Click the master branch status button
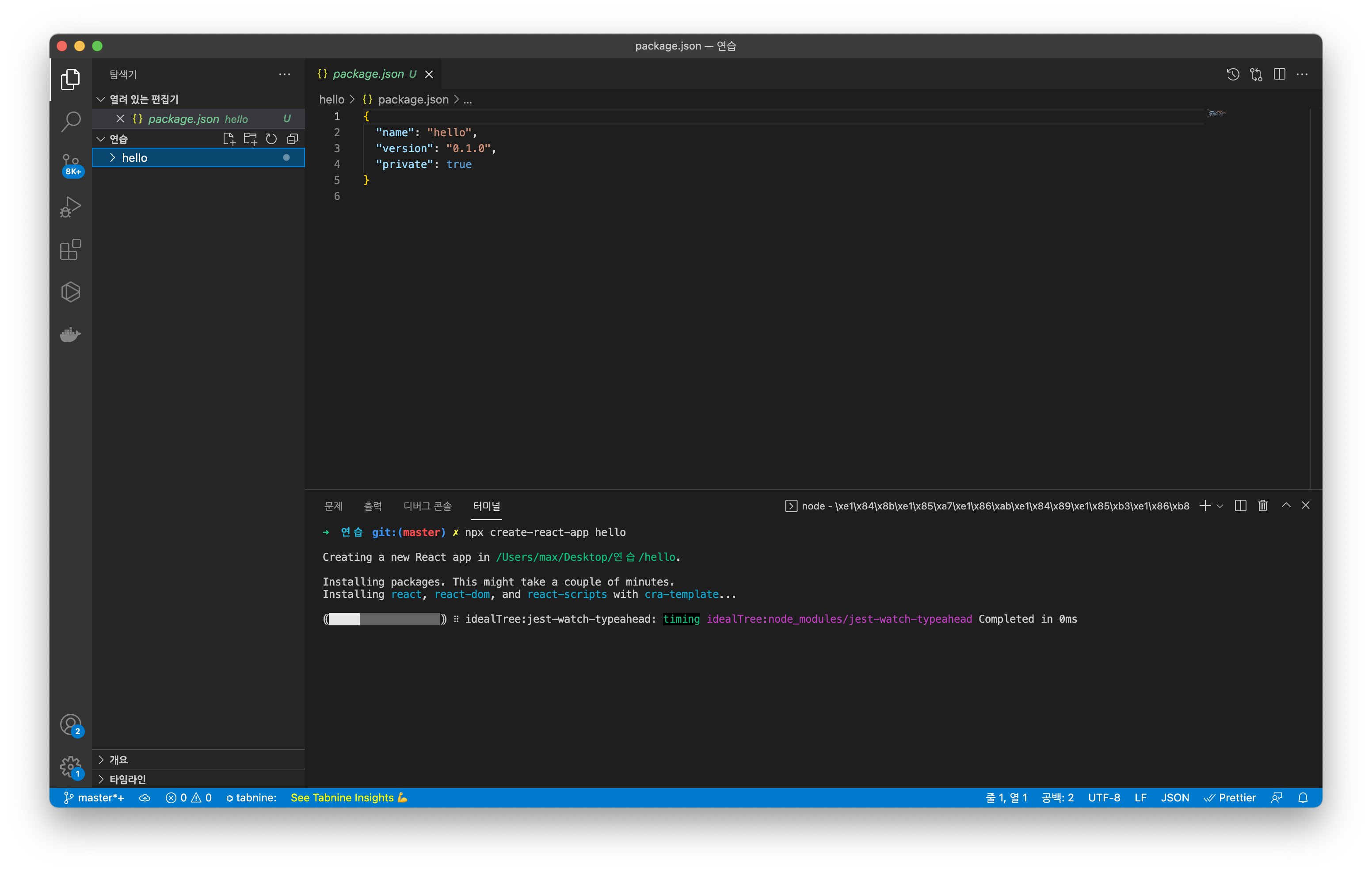 94,798
